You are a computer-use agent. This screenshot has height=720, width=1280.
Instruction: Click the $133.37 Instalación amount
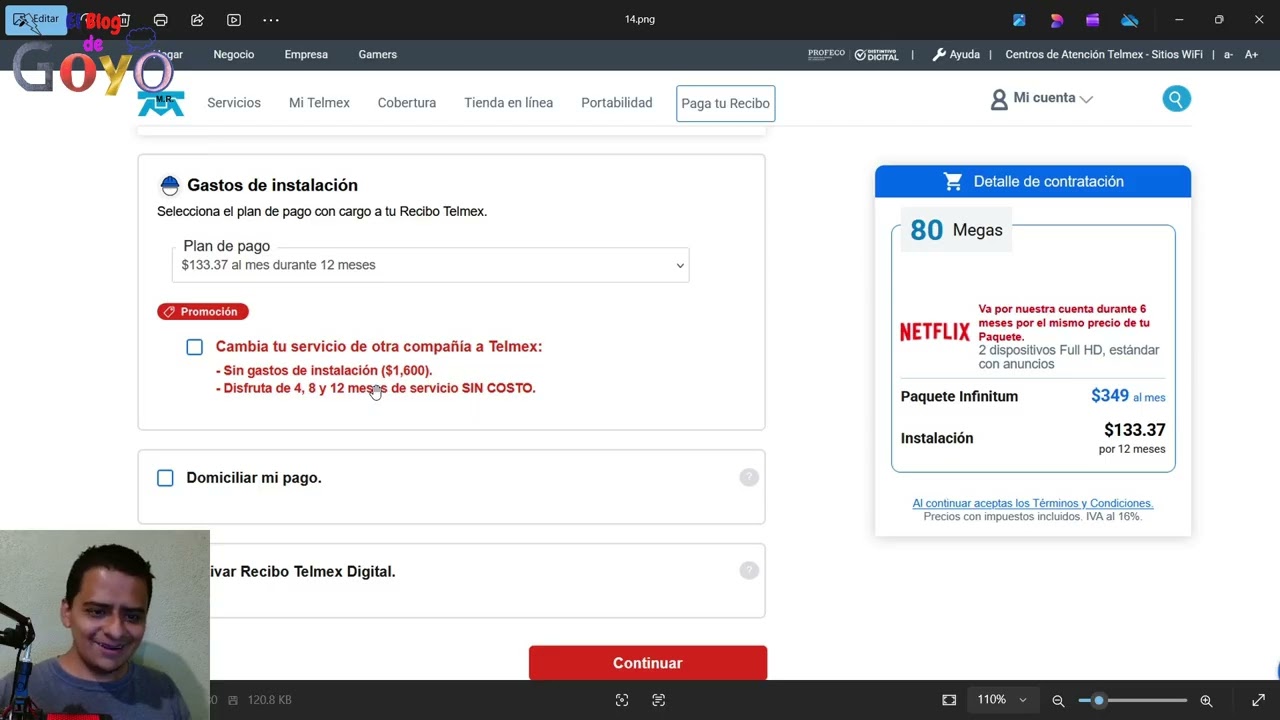[1134, 430]
